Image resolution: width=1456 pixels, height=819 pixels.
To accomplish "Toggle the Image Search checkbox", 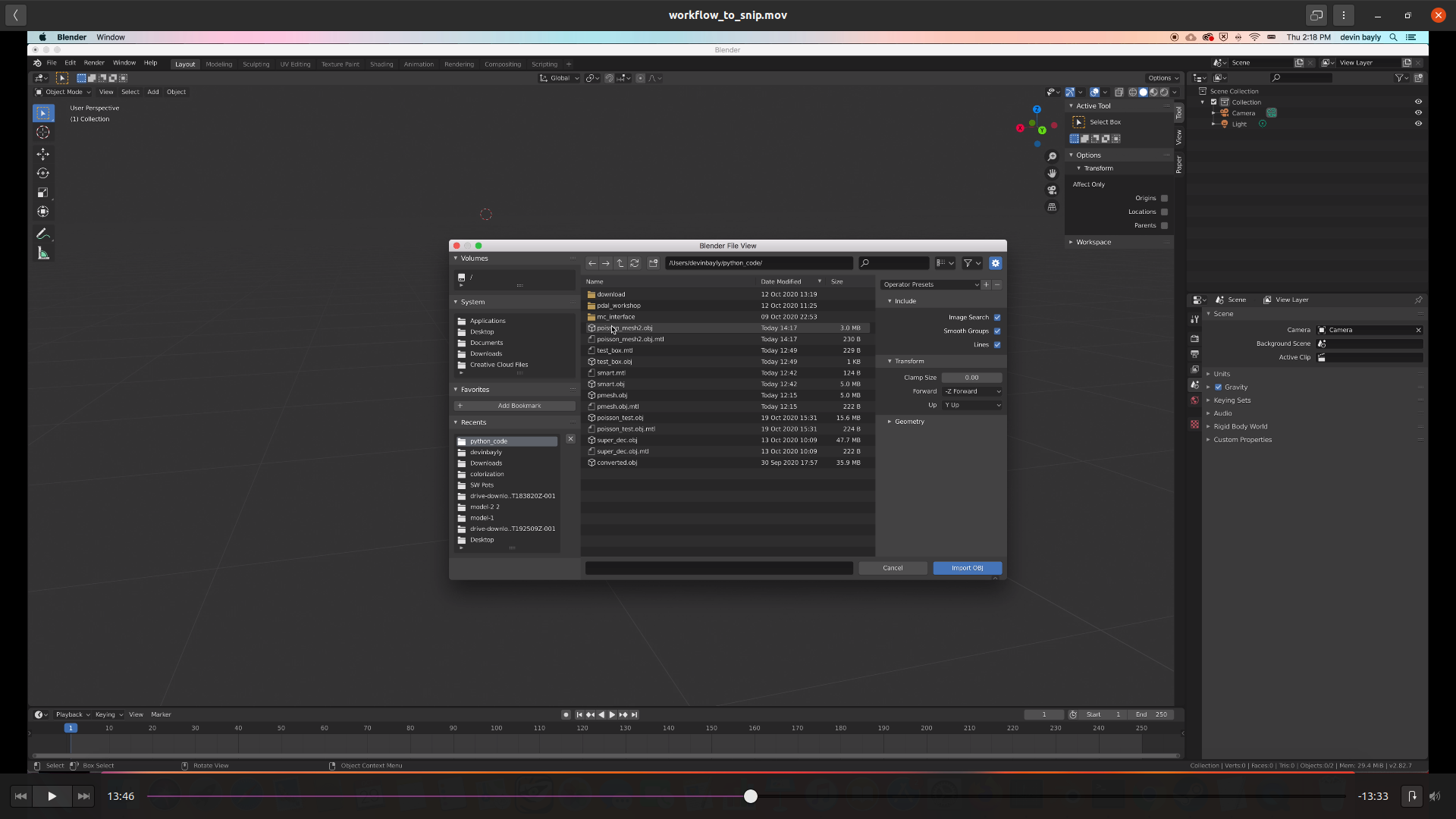I will coord(997,318).
